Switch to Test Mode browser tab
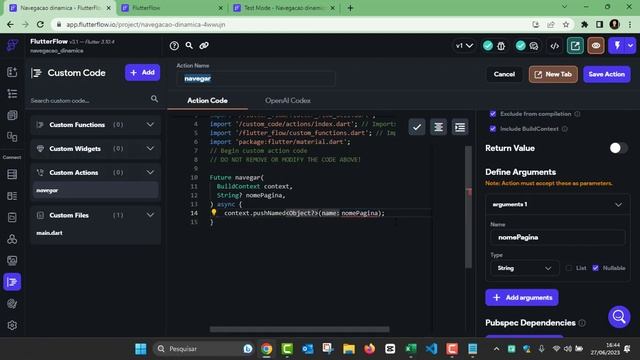Screen dimensions: 640x360 (x=284, y=8)
